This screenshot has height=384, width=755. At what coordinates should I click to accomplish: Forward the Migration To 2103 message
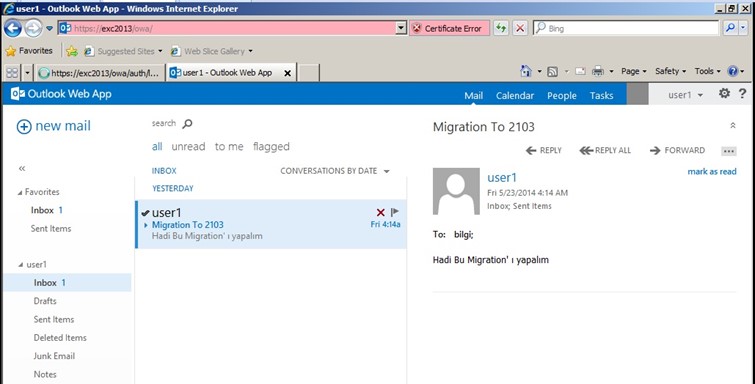click(x=677, y=150)
